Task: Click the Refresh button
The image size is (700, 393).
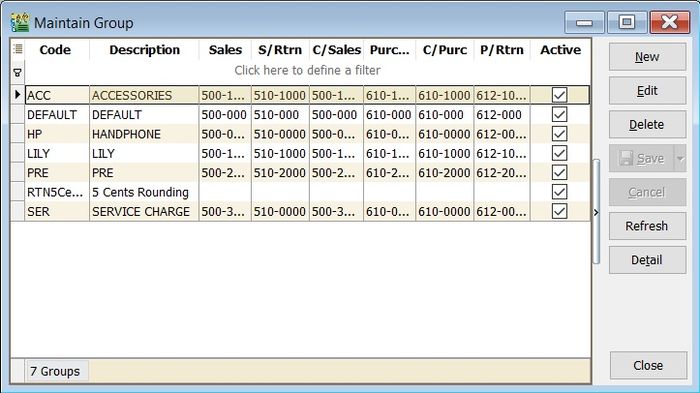Action: [647, 226]
